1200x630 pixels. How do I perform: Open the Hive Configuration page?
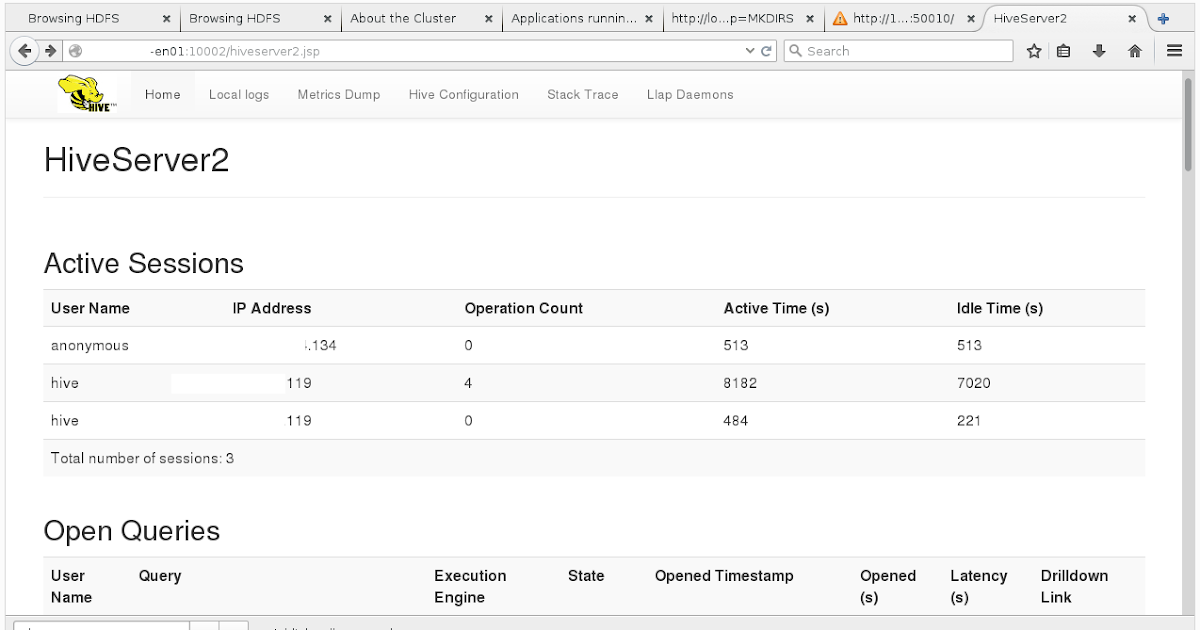(463, 94)
